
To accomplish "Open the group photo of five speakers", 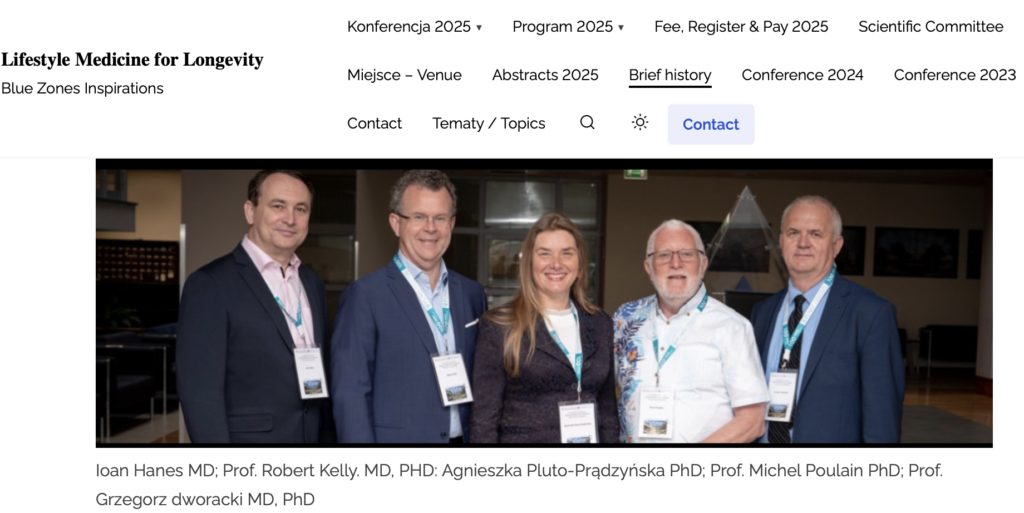I will pos(544,303).
